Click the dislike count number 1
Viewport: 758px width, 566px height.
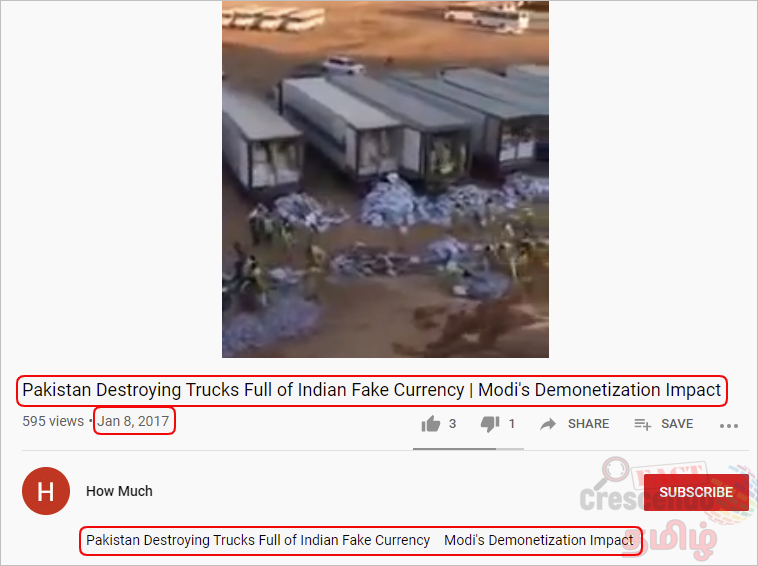coord(511,424)
